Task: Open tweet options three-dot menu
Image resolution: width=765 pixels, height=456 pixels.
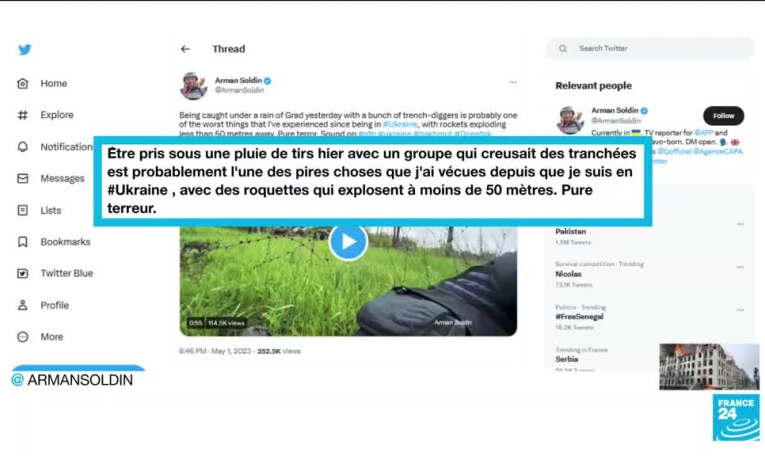Action: (513, 82)
